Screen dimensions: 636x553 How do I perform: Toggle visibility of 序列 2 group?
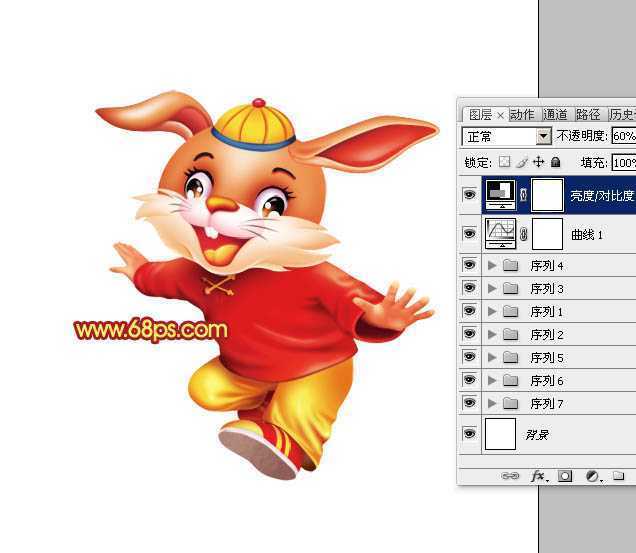coord(469,334)
